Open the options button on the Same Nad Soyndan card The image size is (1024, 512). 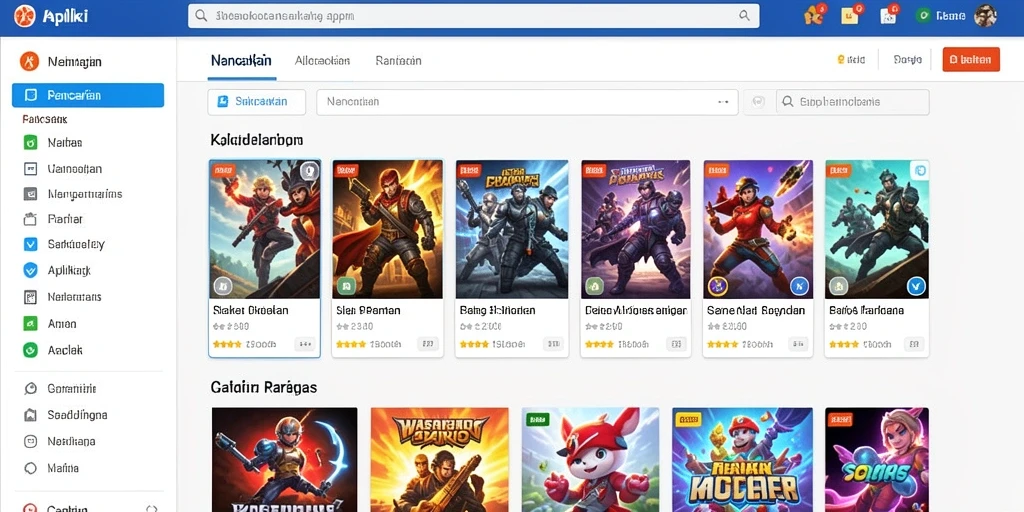(x=798, y=344)
